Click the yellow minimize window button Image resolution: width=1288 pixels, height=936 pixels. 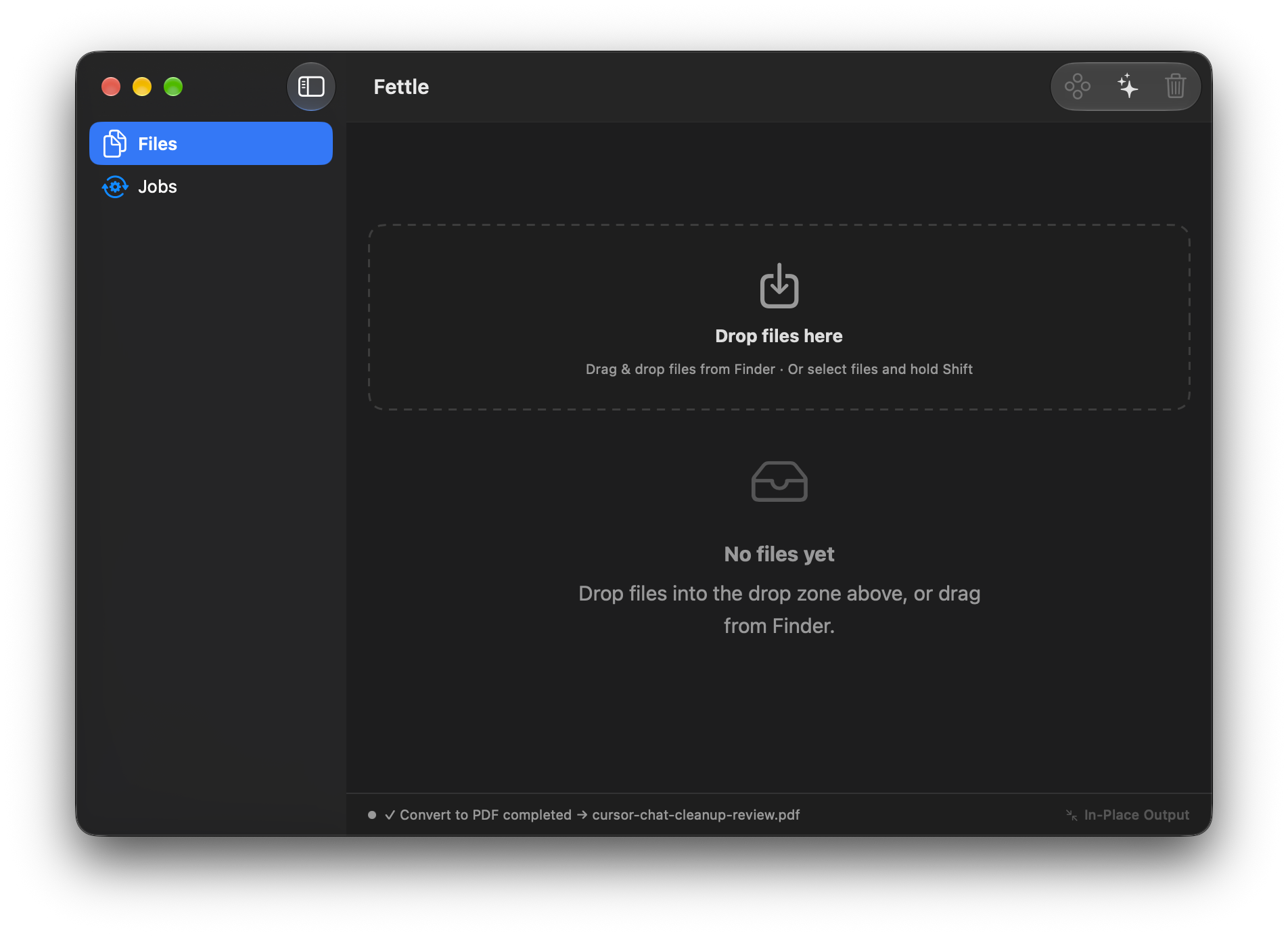click(142, 87)
